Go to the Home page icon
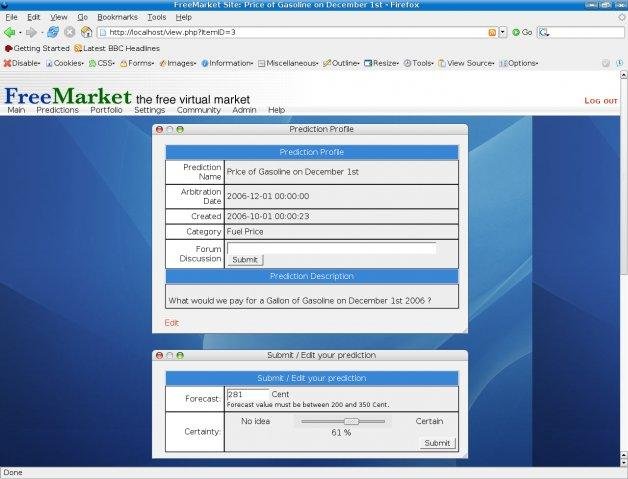 86,32
